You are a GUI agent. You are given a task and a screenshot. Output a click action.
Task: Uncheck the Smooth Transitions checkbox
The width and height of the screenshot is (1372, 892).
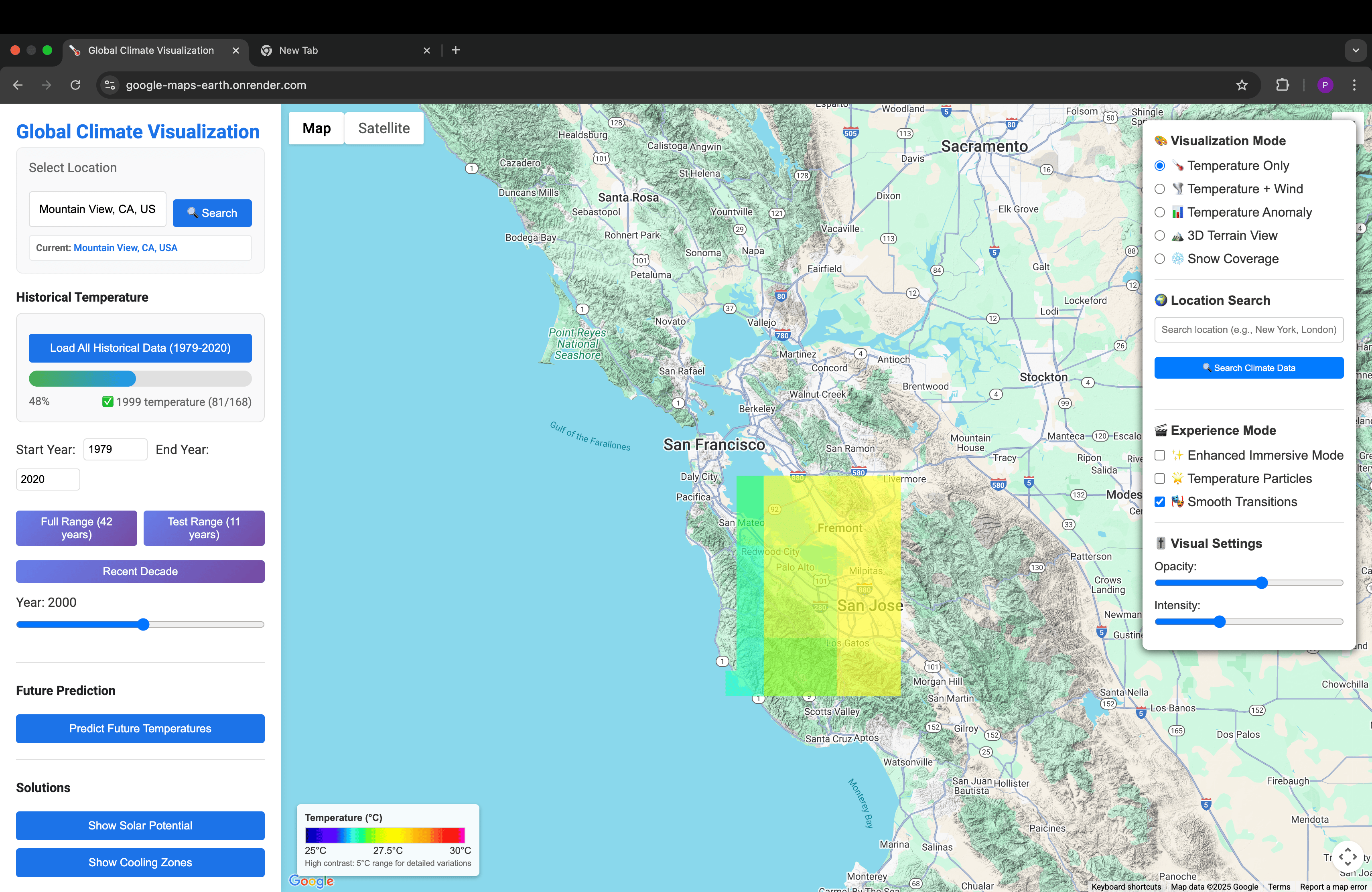(x=1160, y=502)
